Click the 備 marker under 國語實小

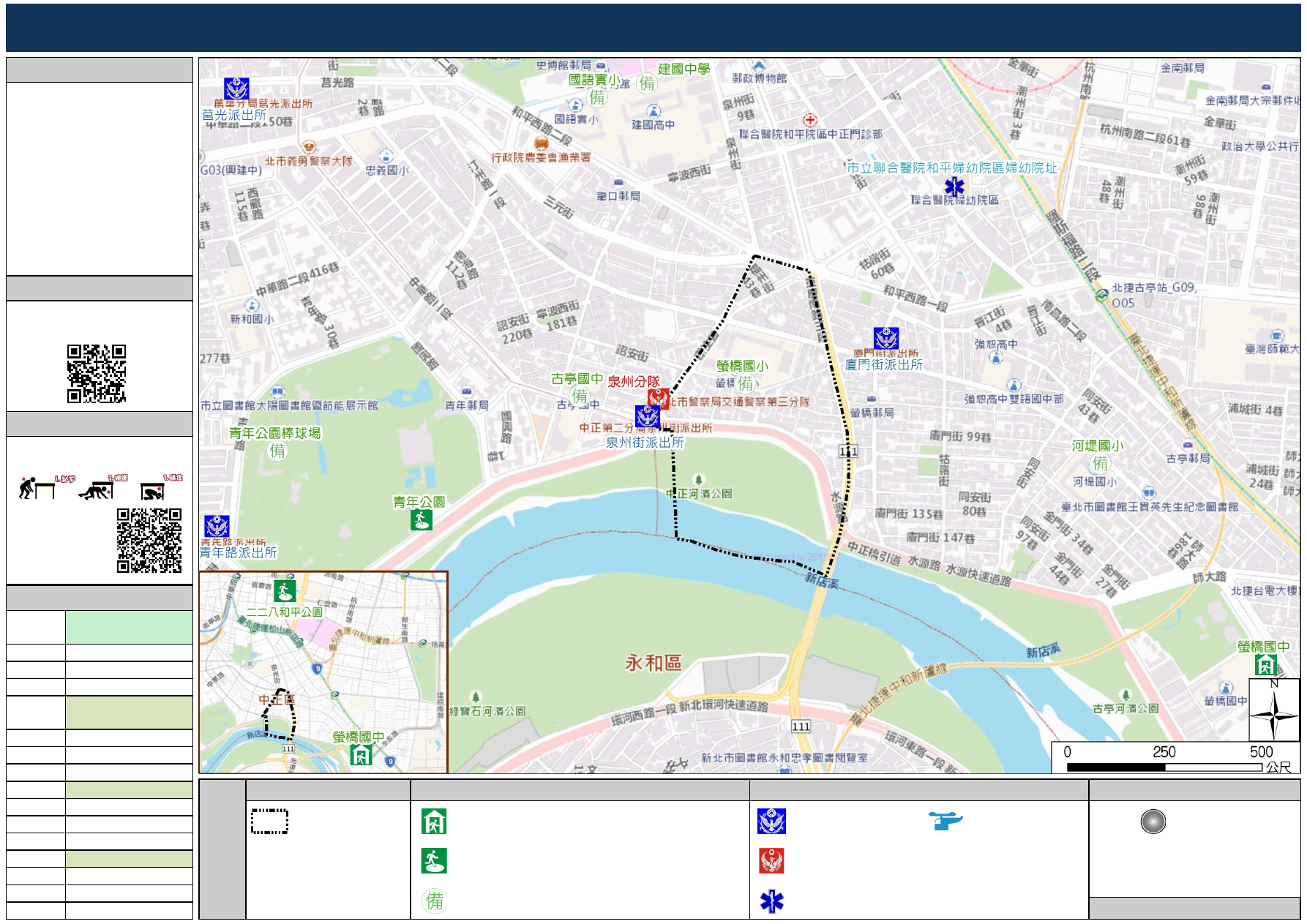pyautogui.click(x=598, y=97)
